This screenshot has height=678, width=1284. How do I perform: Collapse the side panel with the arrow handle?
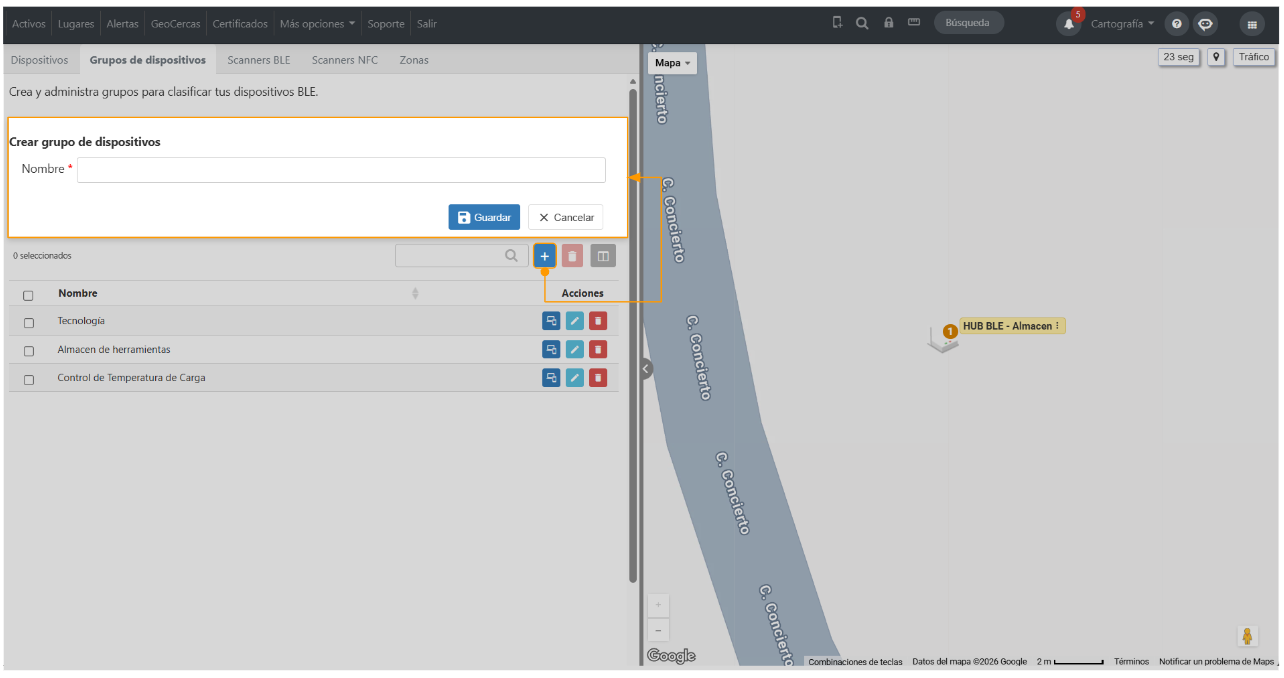(646, 369)
